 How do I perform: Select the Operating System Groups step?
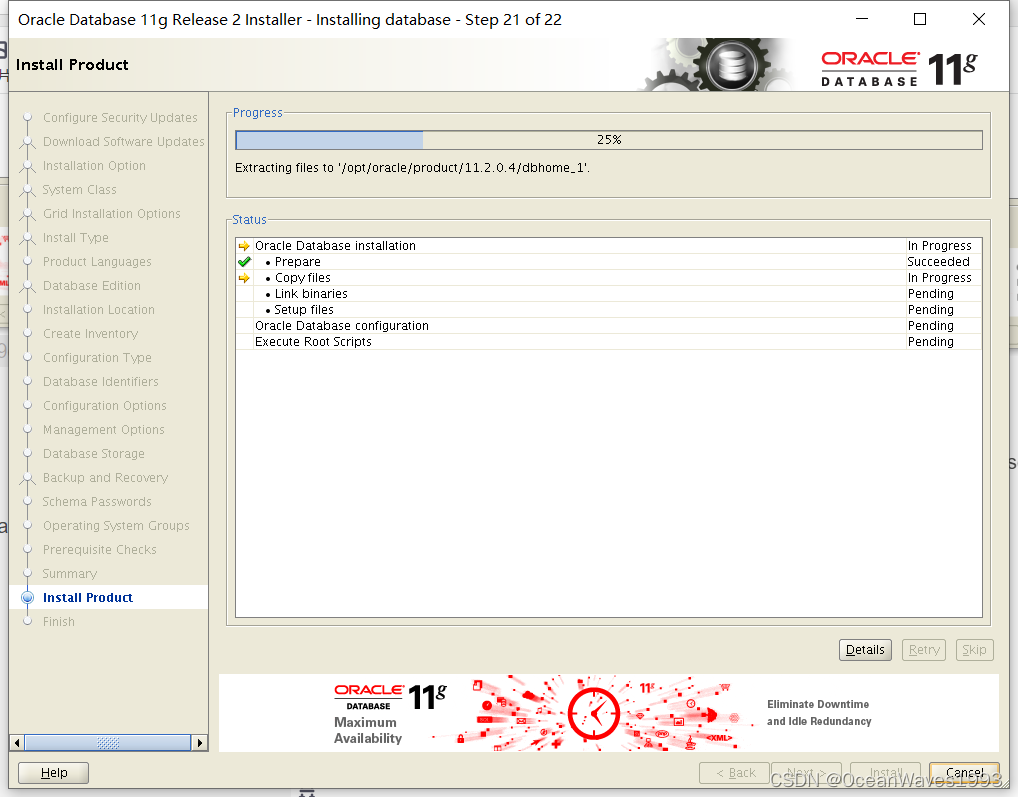116,526
